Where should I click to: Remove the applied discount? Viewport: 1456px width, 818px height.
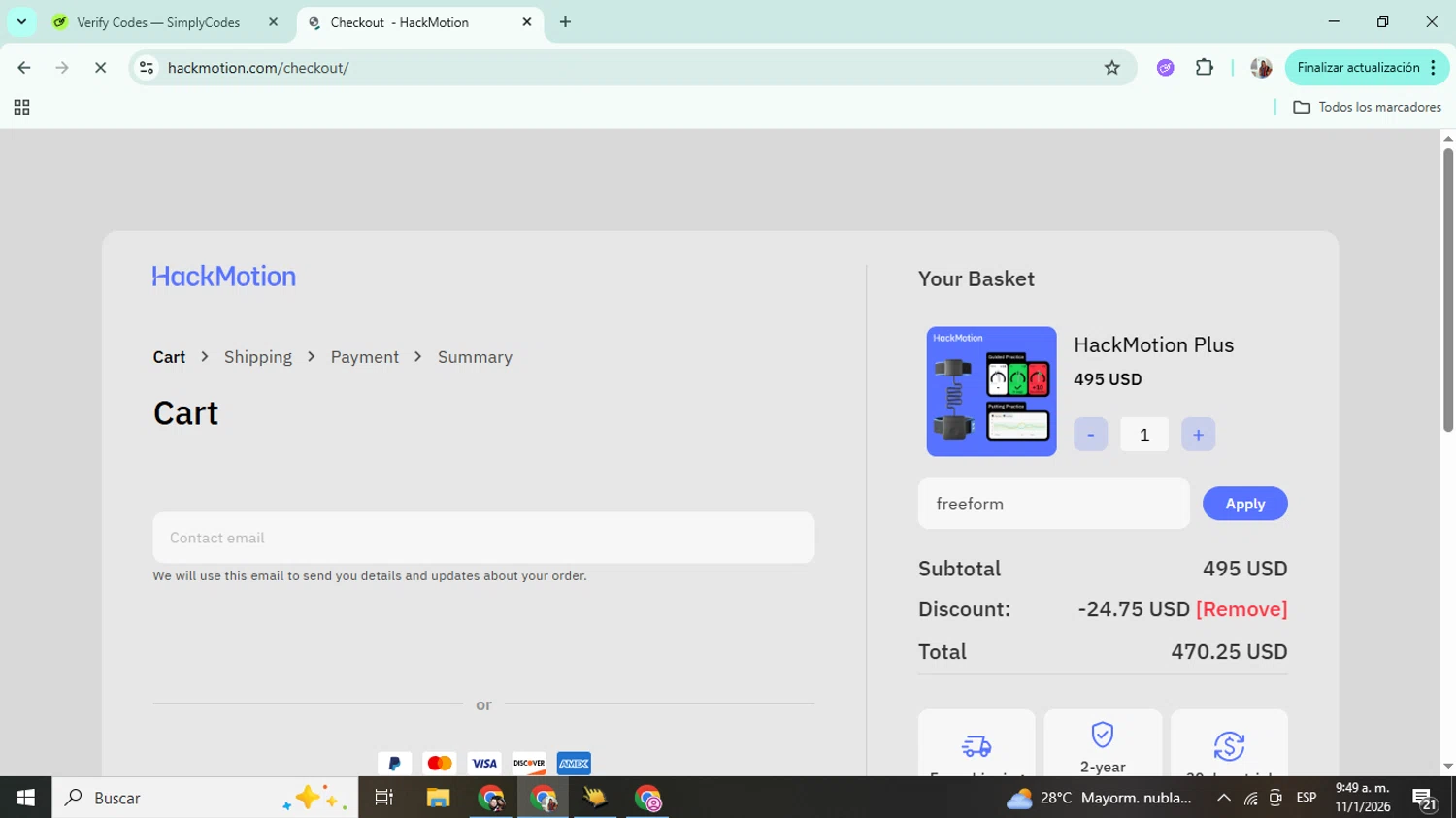click(1241, 609)
